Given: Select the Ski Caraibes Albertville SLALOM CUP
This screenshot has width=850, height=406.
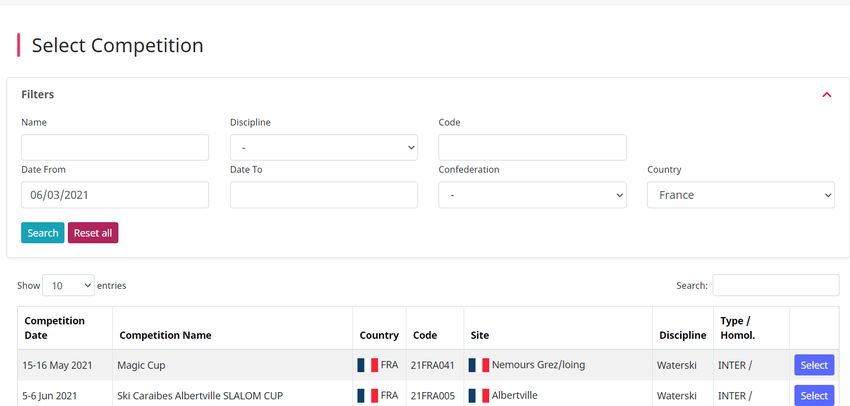Looking at the screenshot, I should pos(814,395).
